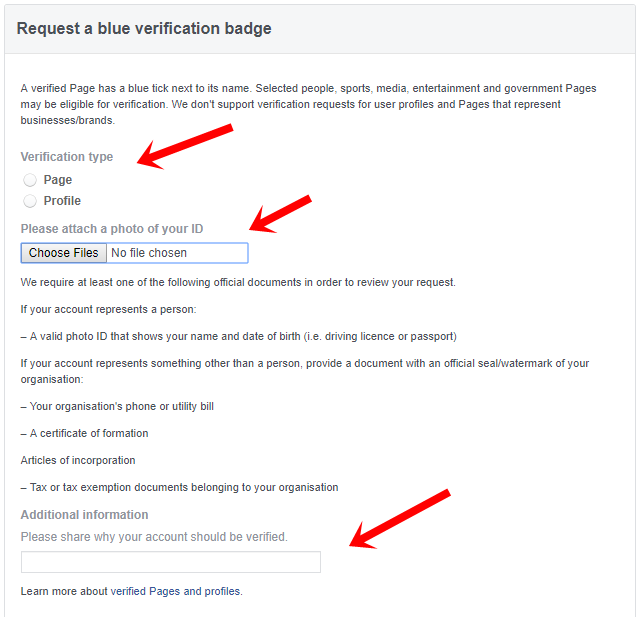
Task: Click the red arrow pointing at the ID photo label
Action: pyautogui.click(x=280, y=213)
